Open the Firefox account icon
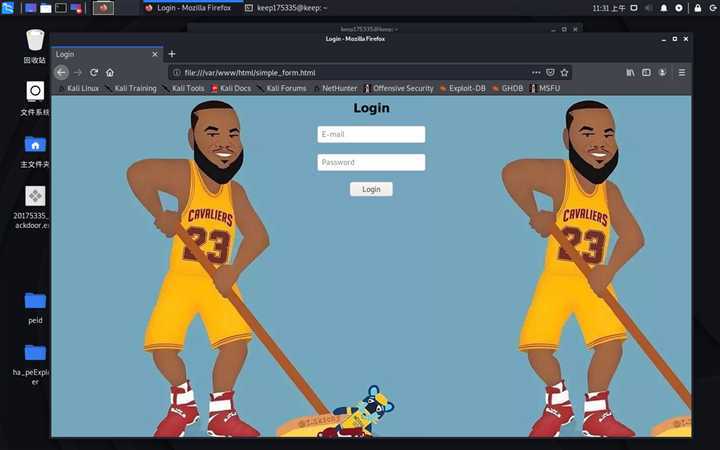This screenshot has width=720, height=450. point(662,72)
